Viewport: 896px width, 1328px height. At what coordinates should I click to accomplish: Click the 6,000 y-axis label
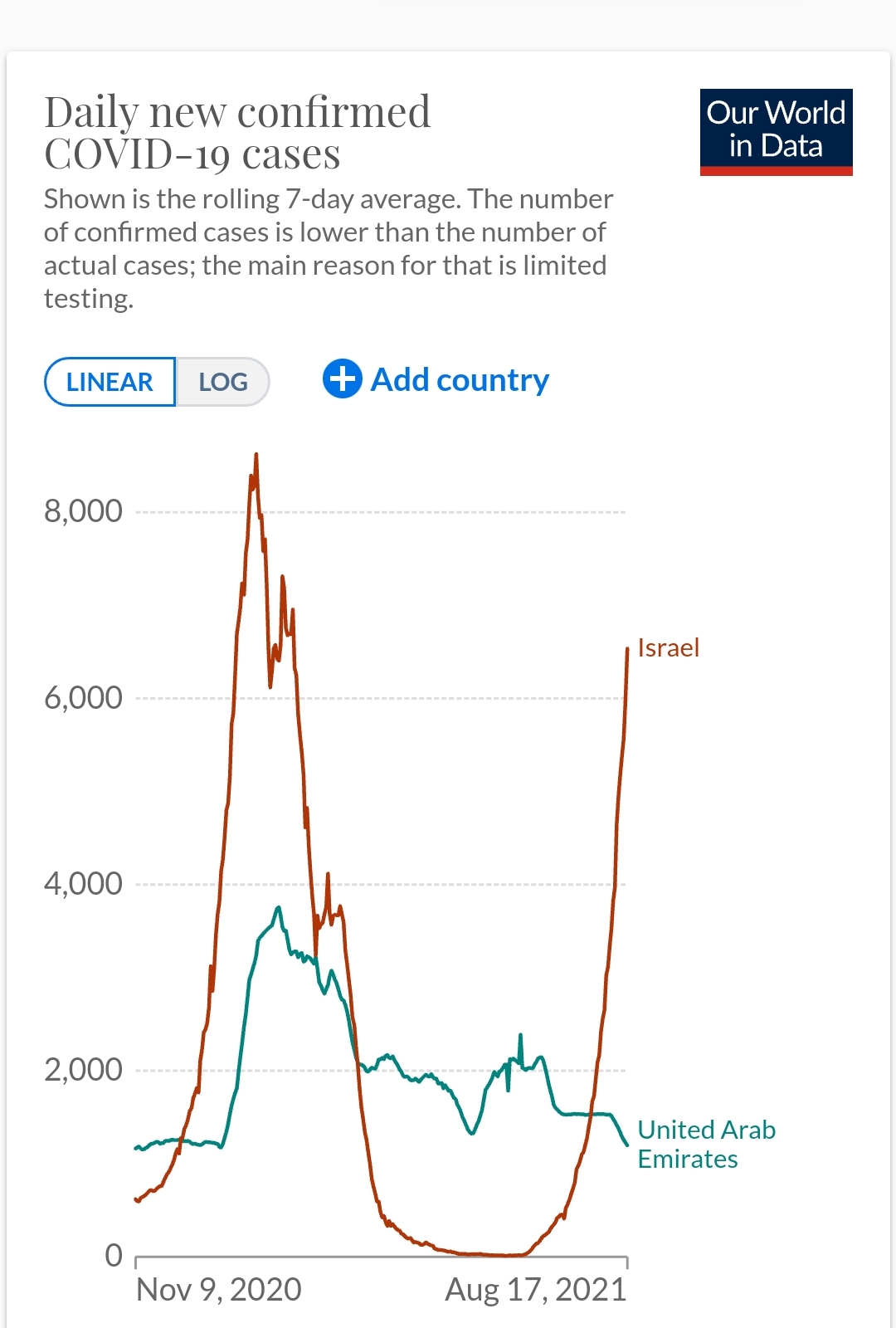(x=83, y=698)
